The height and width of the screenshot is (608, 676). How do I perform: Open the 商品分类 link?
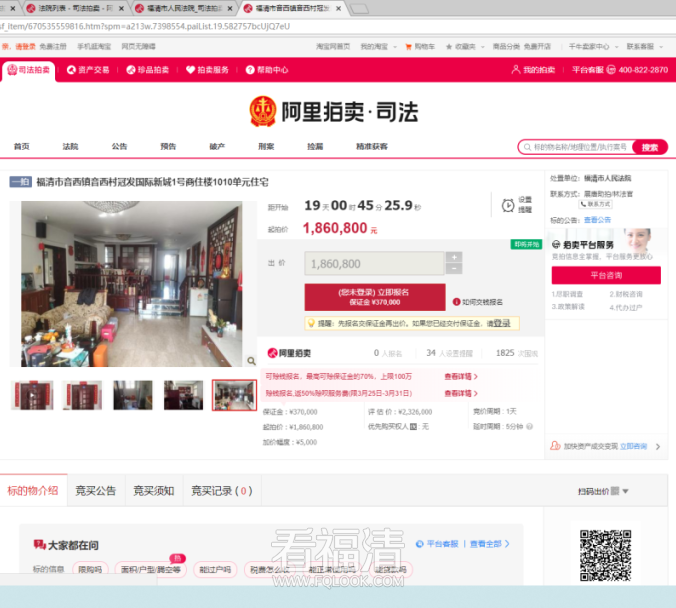tap(506, 47)
